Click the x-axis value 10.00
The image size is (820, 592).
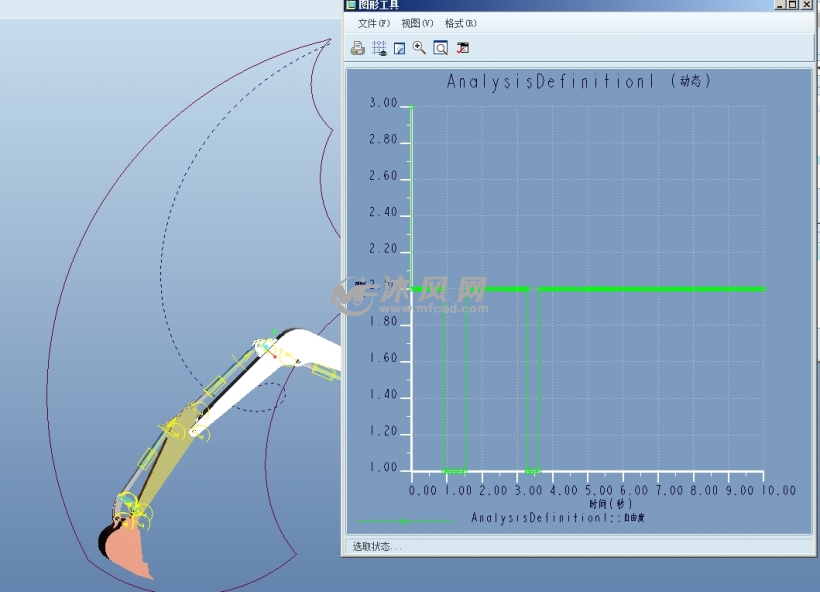coord(779,491)
